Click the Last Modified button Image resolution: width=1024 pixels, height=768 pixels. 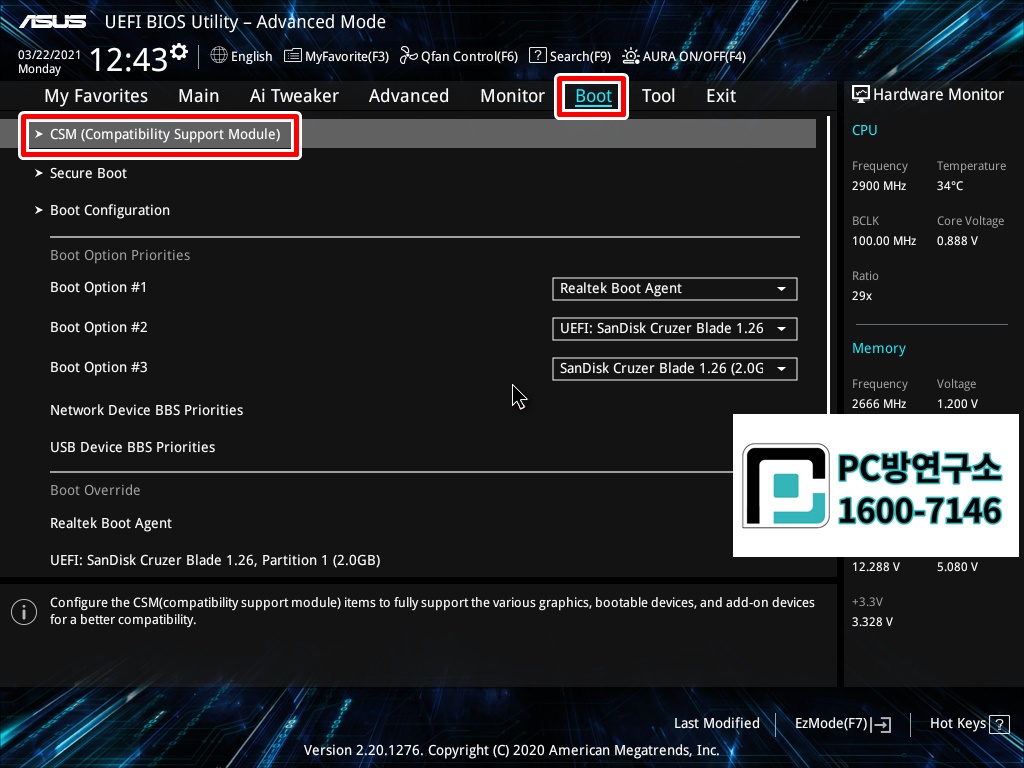716,724
